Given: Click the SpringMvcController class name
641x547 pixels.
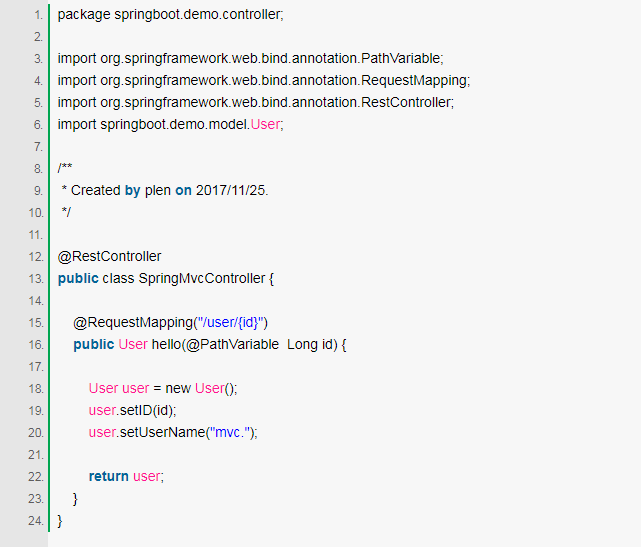Looking at the screenshot, I should tap(202, 279).
